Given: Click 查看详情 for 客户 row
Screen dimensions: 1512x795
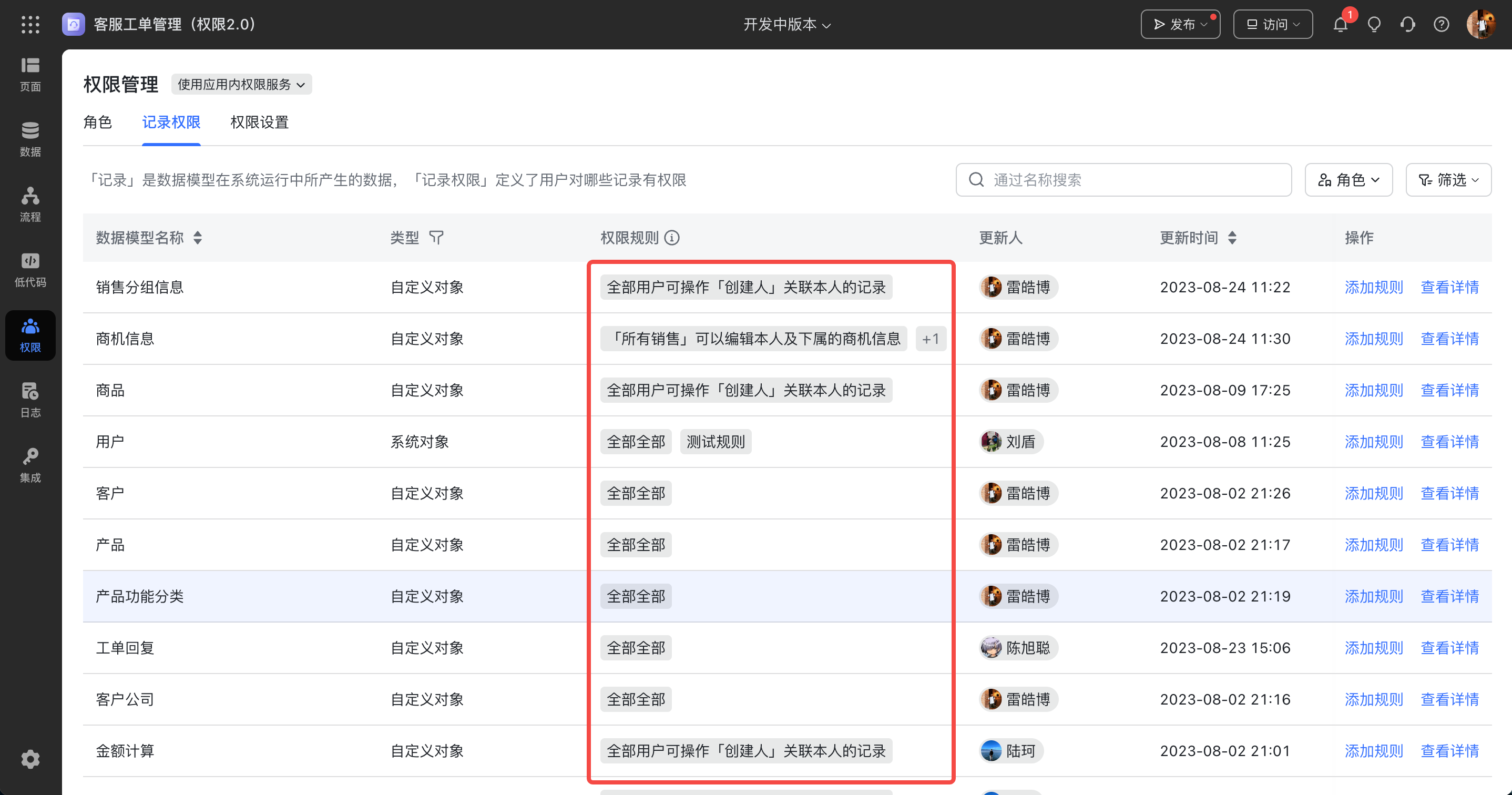Looking at the screenshot, I should (1449, 493).
